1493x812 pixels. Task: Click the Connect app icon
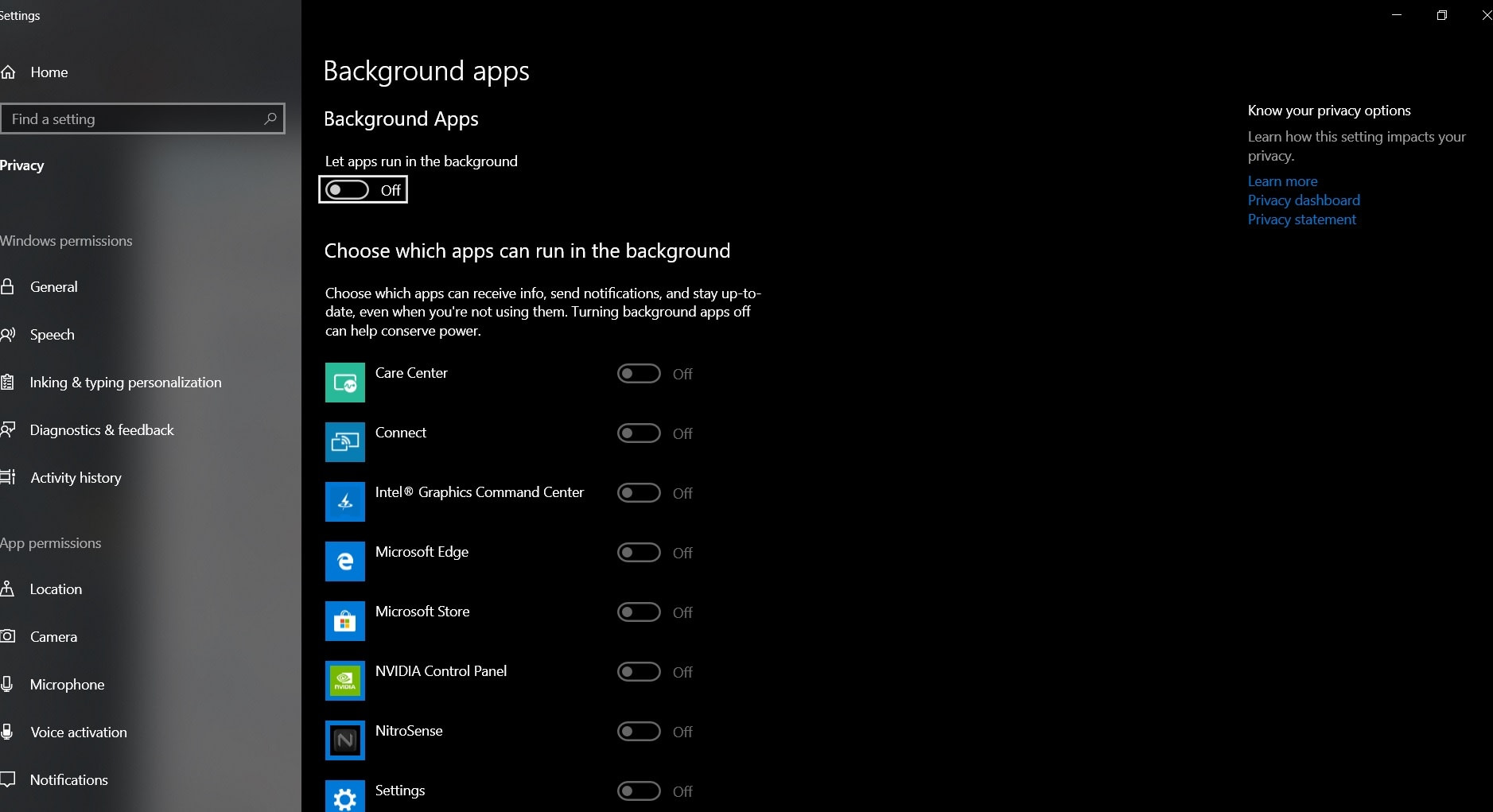[345, 442]
